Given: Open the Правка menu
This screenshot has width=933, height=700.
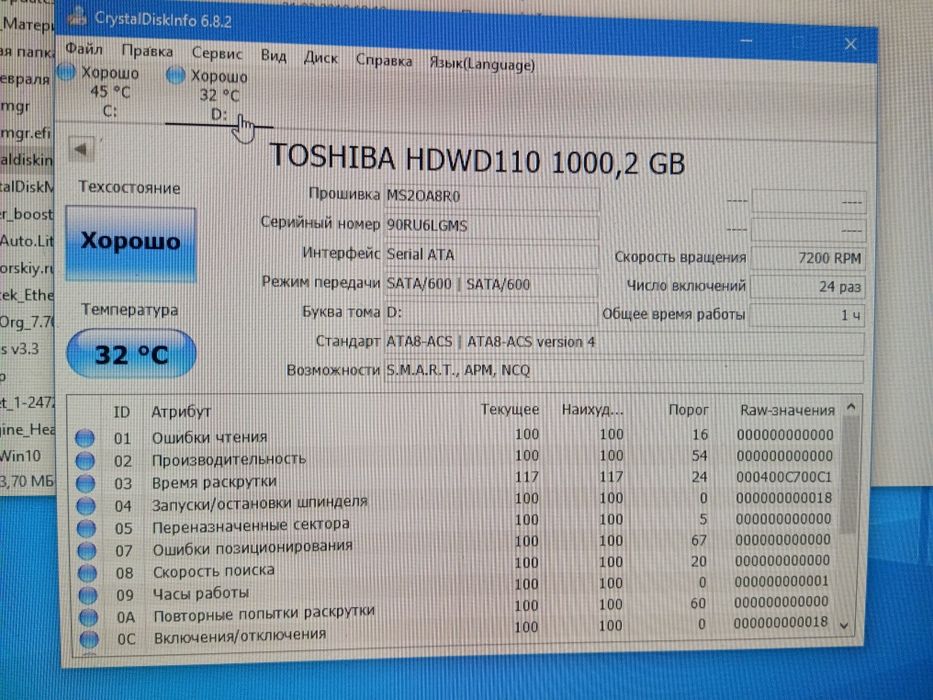Looking at the screenshot, I should 147,51.
